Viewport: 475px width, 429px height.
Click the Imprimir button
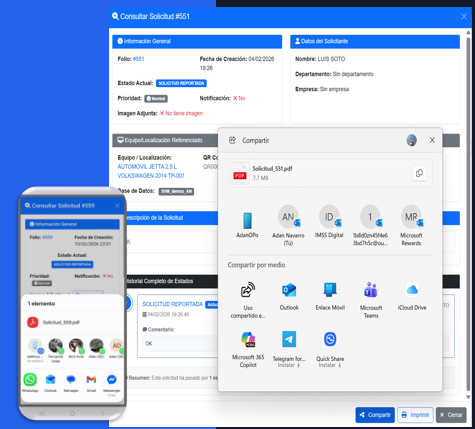(415, 415)
